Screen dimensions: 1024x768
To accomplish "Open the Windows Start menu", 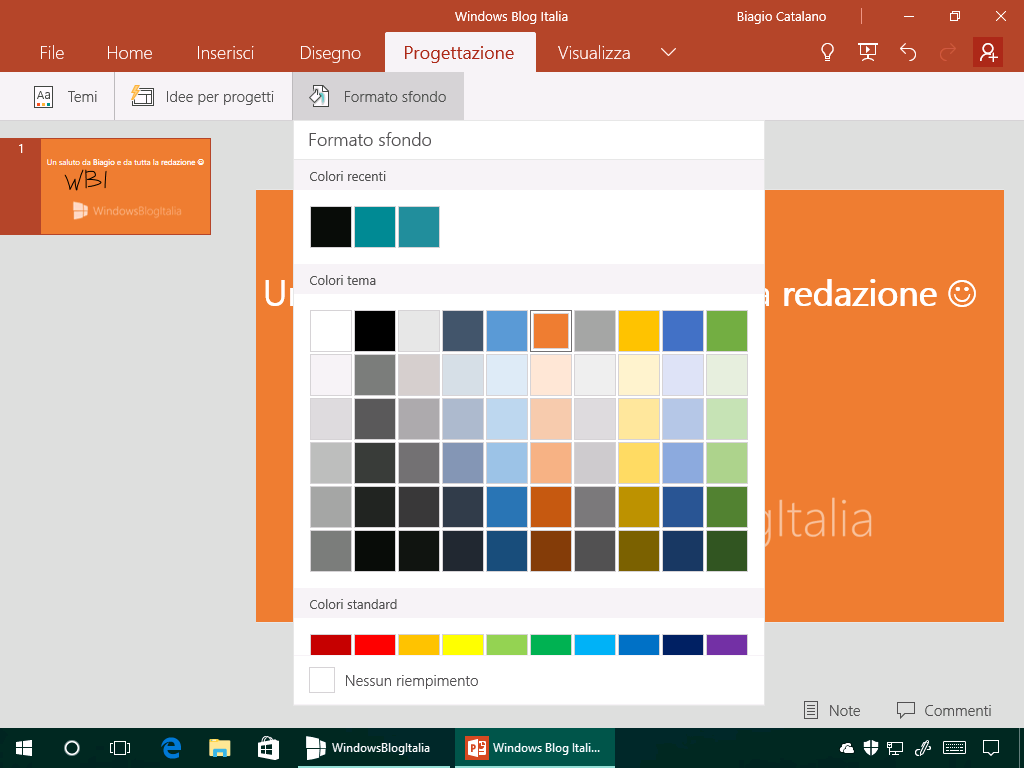I will tap(24, 748).
